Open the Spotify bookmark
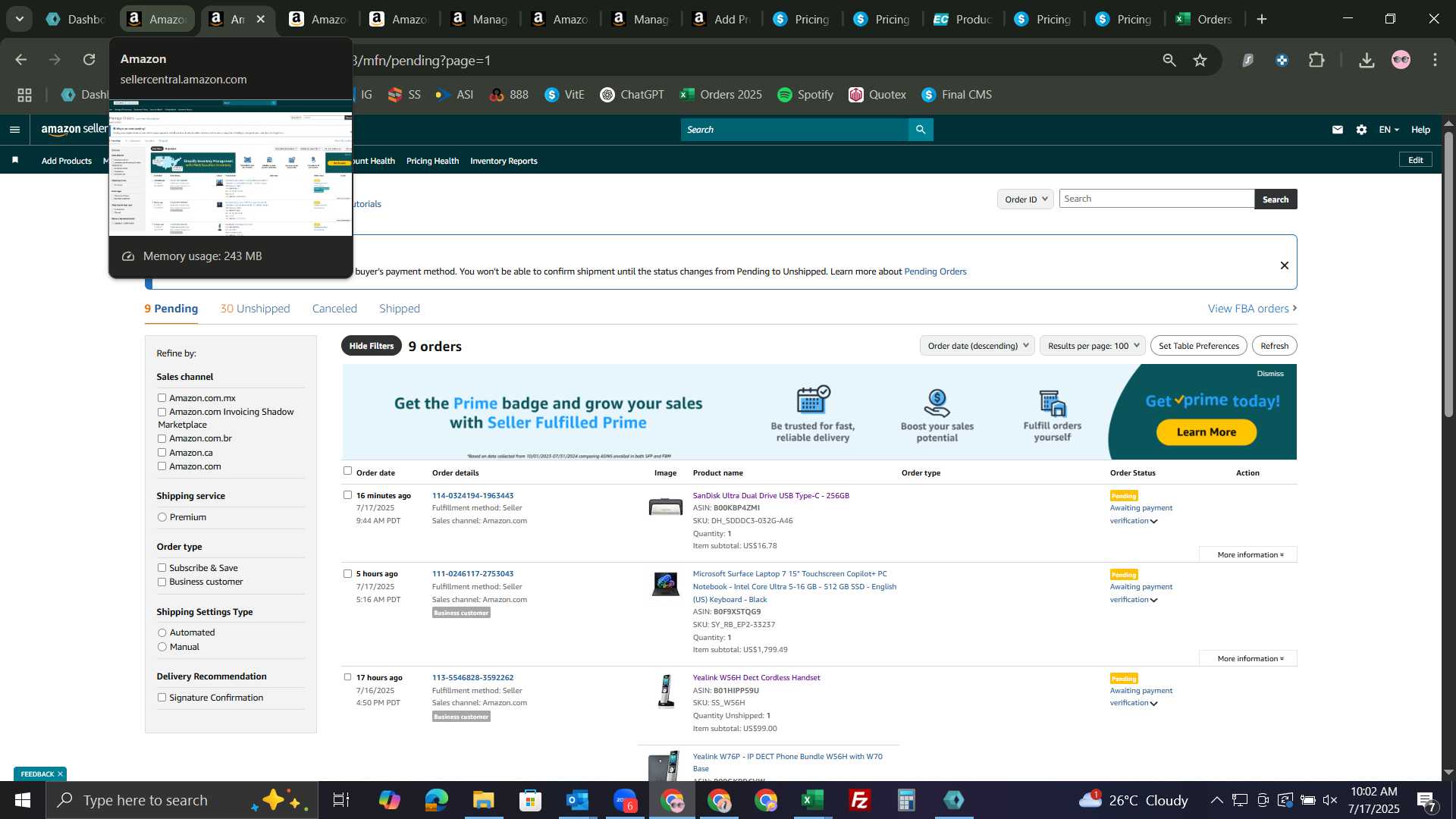1456x819 pixels. click(805, 95)
